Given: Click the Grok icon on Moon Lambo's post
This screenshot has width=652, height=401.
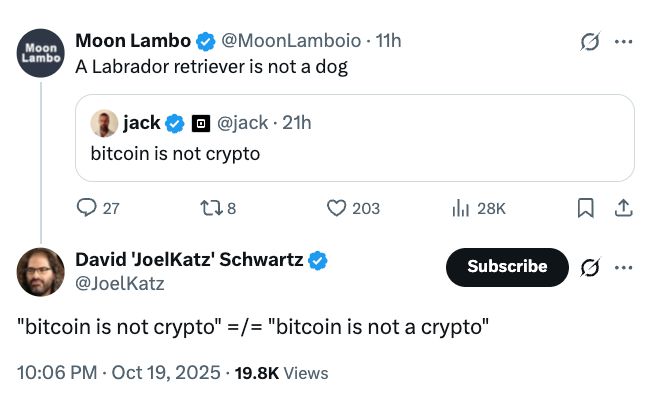Looking at the screenshot, I should pyautogui.click(x=590, y=42).
